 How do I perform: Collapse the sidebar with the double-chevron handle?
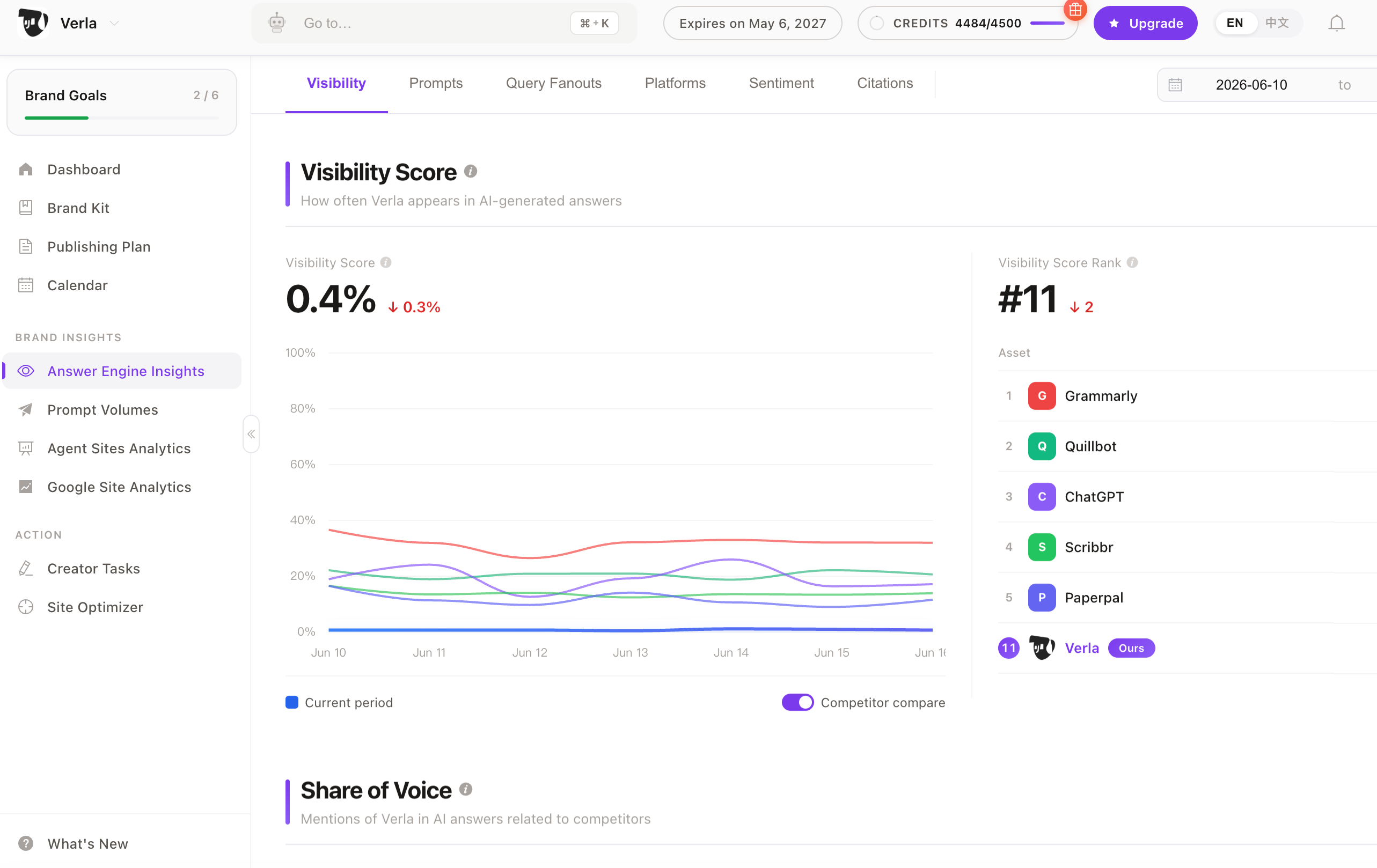pos(251,434)
